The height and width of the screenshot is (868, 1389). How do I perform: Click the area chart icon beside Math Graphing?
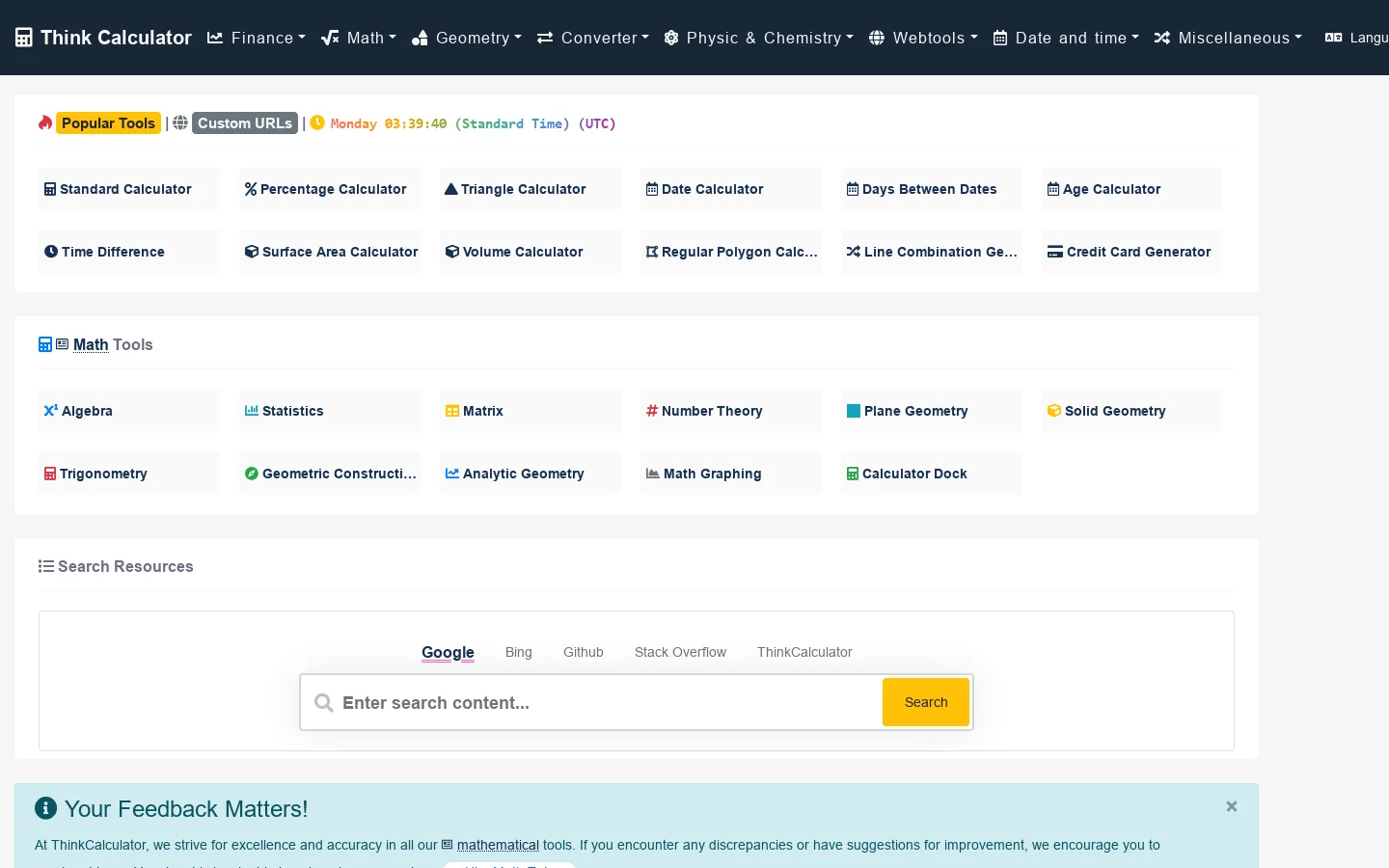653,474
